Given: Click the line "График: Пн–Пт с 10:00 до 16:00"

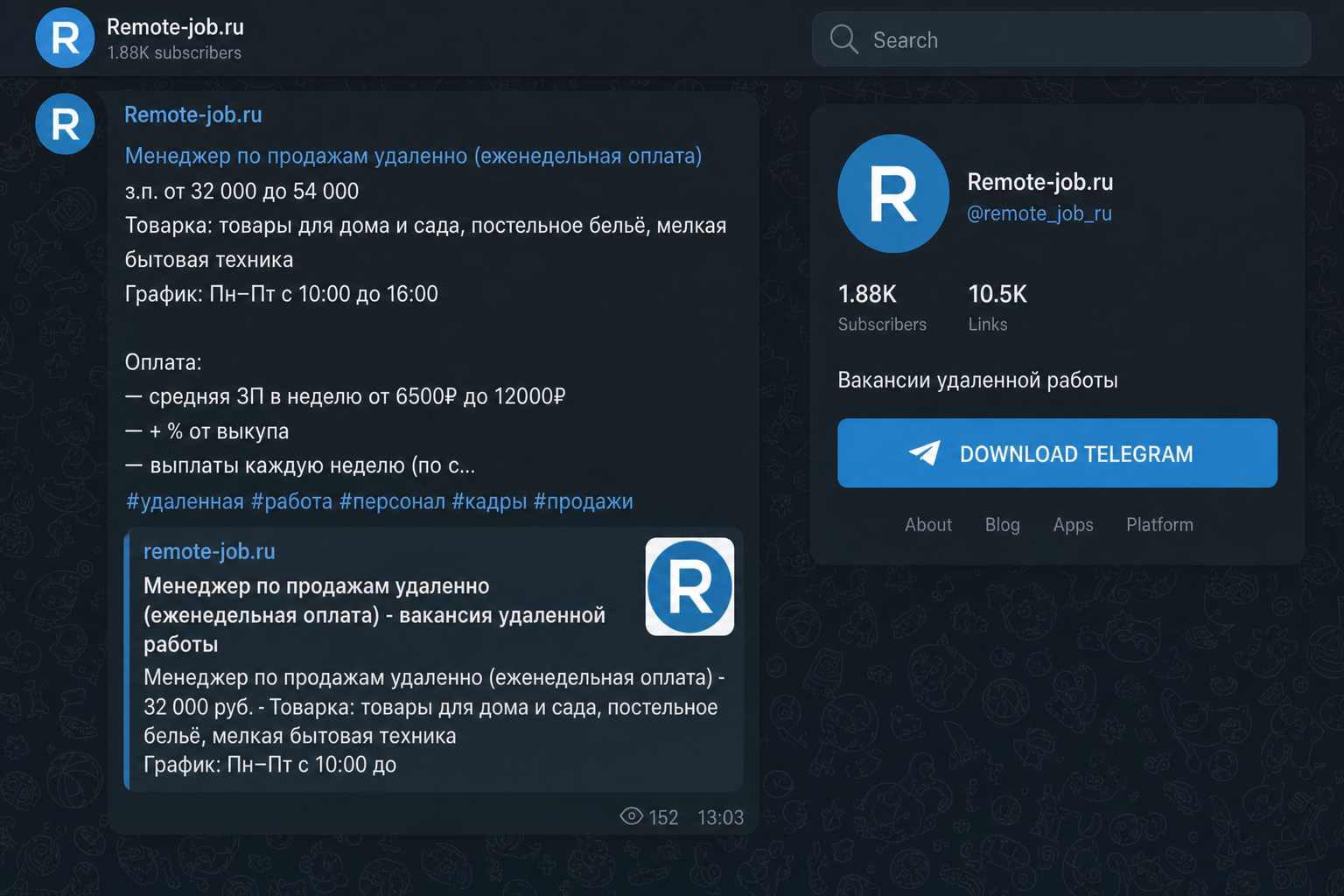Looking at the screenshot, I should (x=281, y=294).
